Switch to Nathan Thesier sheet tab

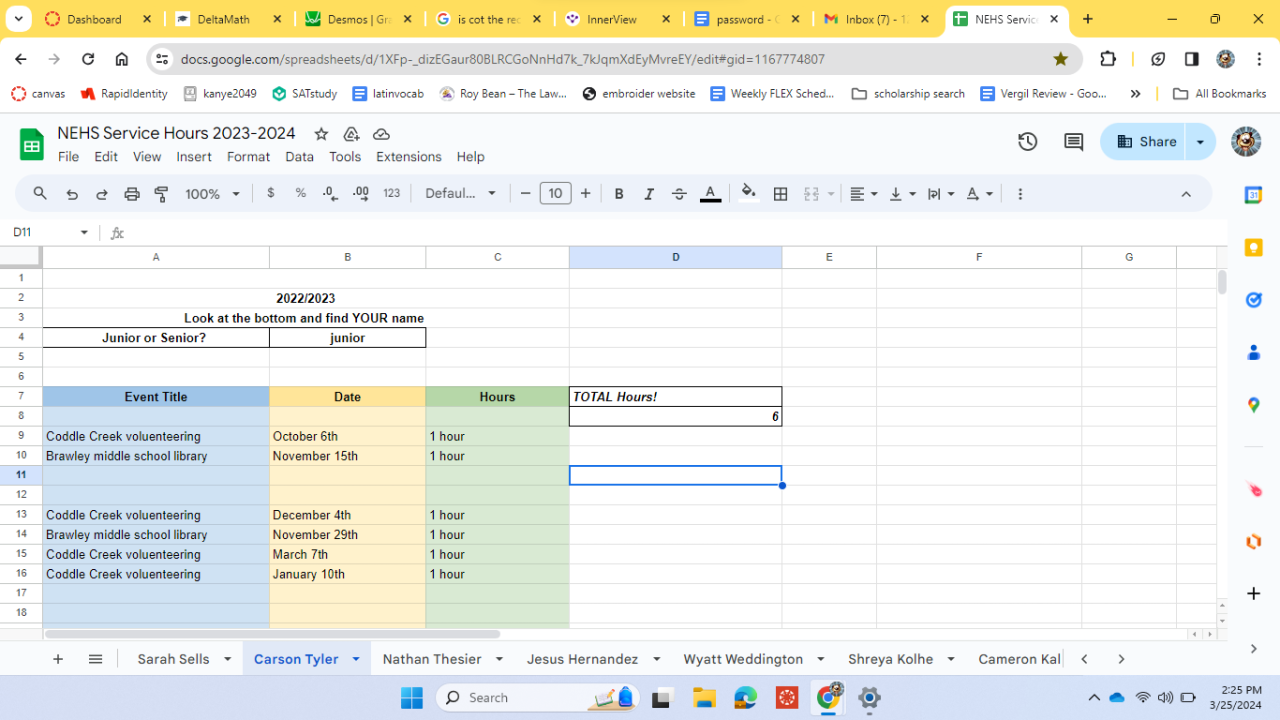tap(431, 659)
